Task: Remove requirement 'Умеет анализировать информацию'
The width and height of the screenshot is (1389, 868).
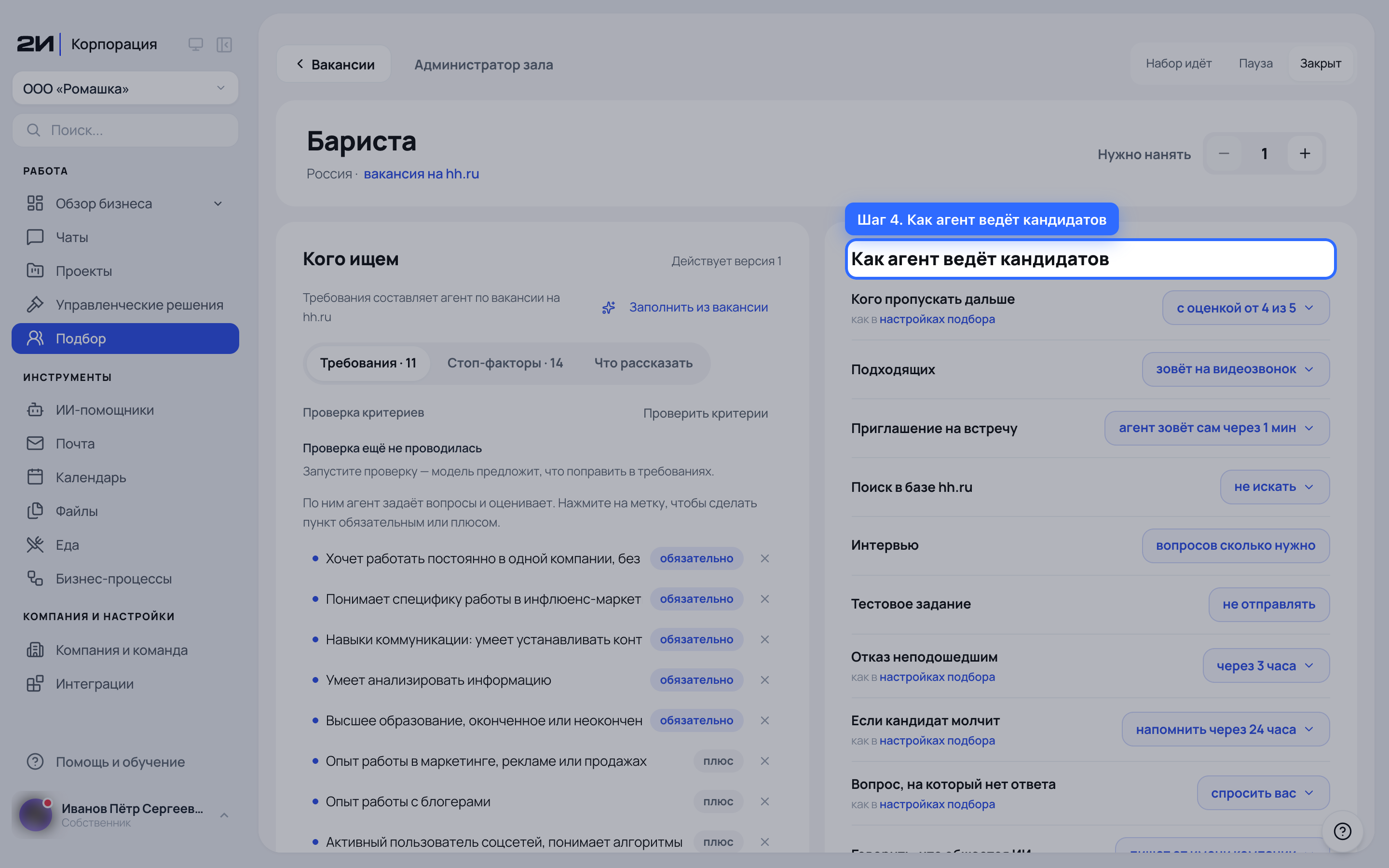Action: [764, 680]
